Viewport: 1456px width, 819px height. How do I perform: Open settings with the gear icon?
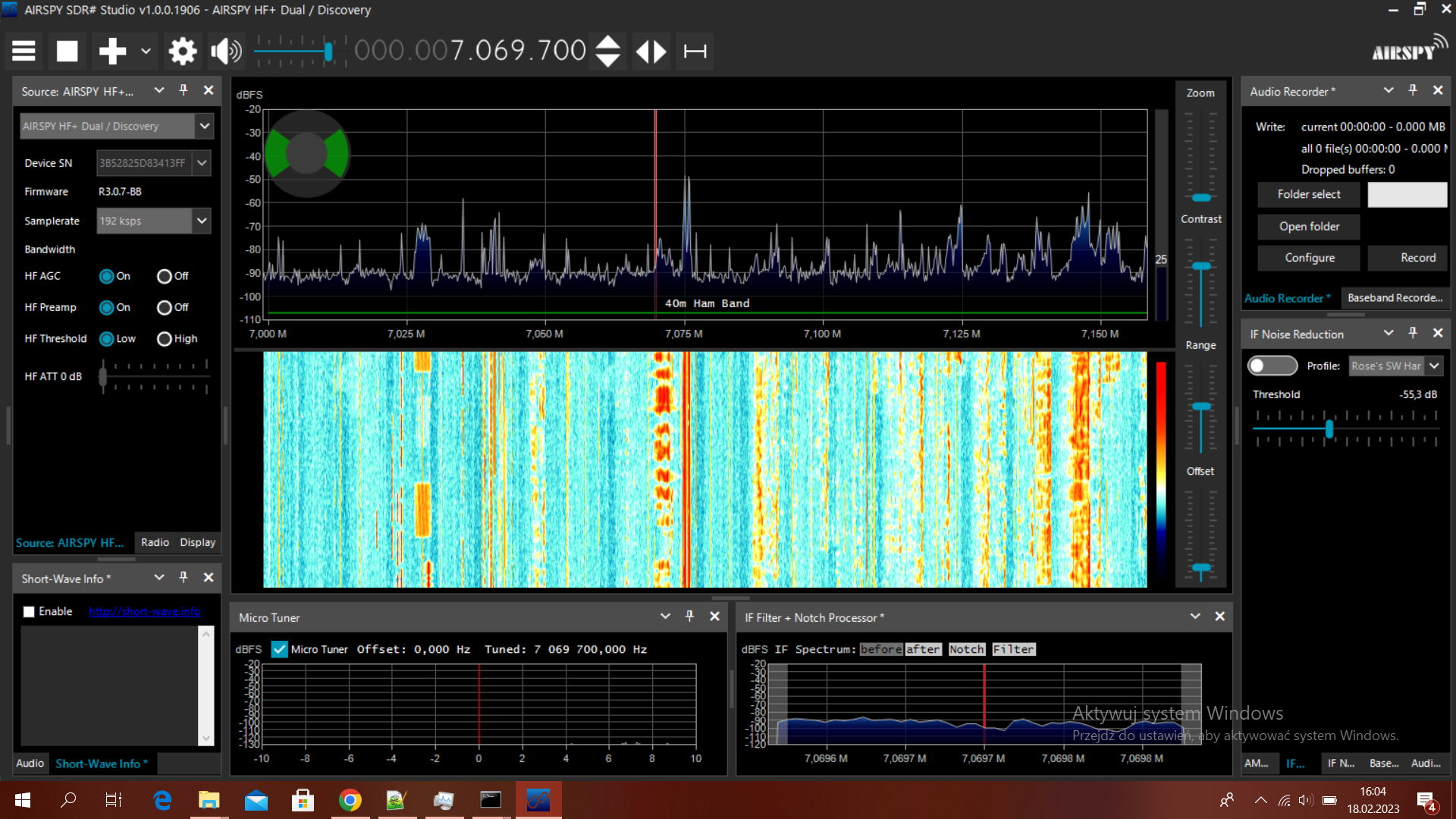183,51
